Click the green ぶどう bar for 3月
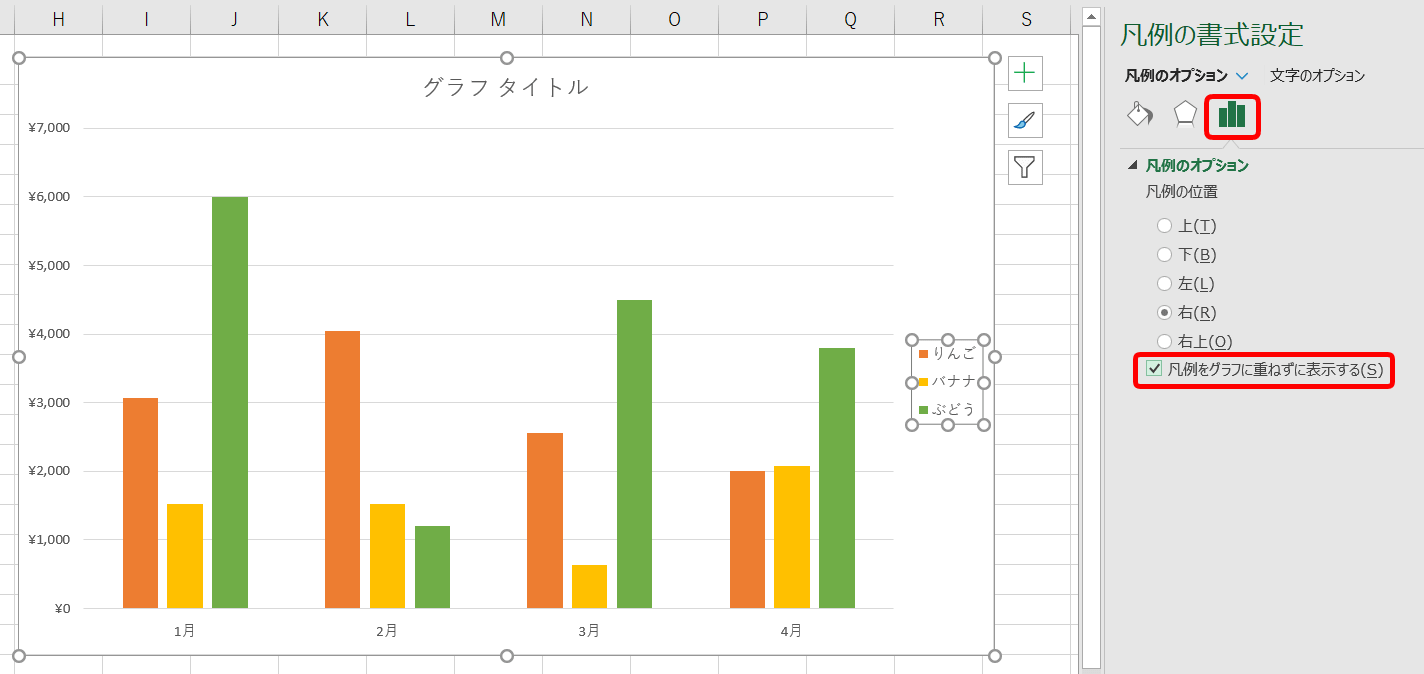1424x674 pixels. (x=634, y=454)
